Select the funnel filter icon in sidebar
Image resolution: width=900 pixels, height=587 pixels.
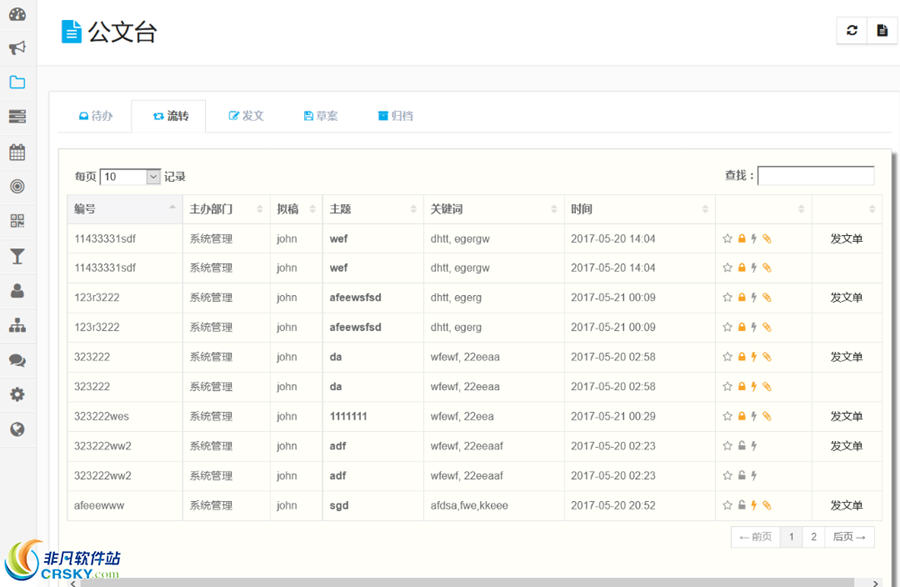point(16,256)
